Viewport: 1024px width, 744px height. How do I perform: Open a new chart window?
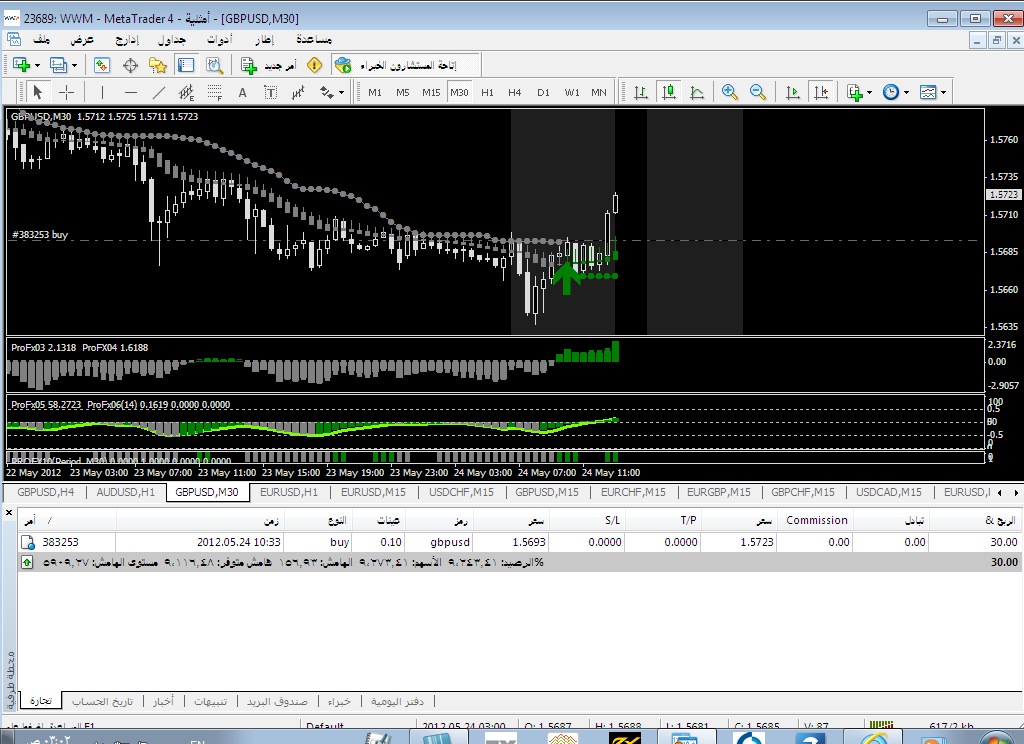point(22,65)
